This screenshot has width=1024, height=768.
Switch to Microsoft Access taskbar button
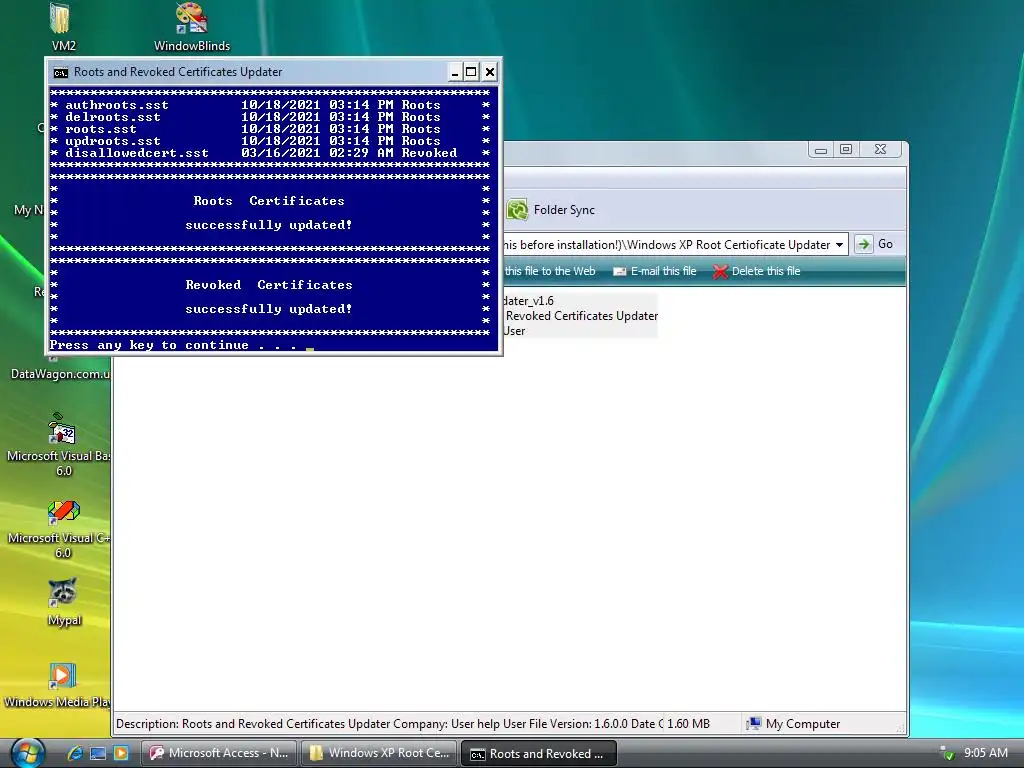point(219,753)
